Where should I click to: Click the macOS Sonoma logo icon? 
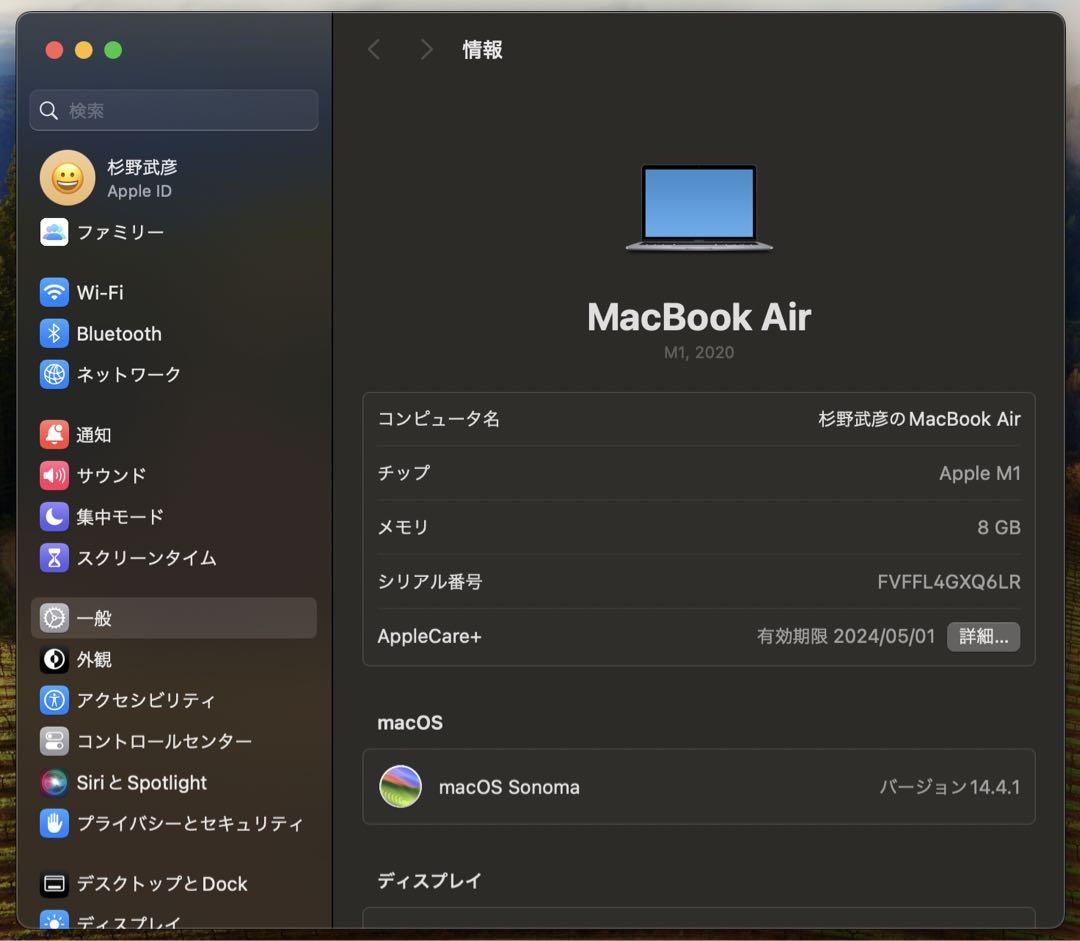click(400, 786)
